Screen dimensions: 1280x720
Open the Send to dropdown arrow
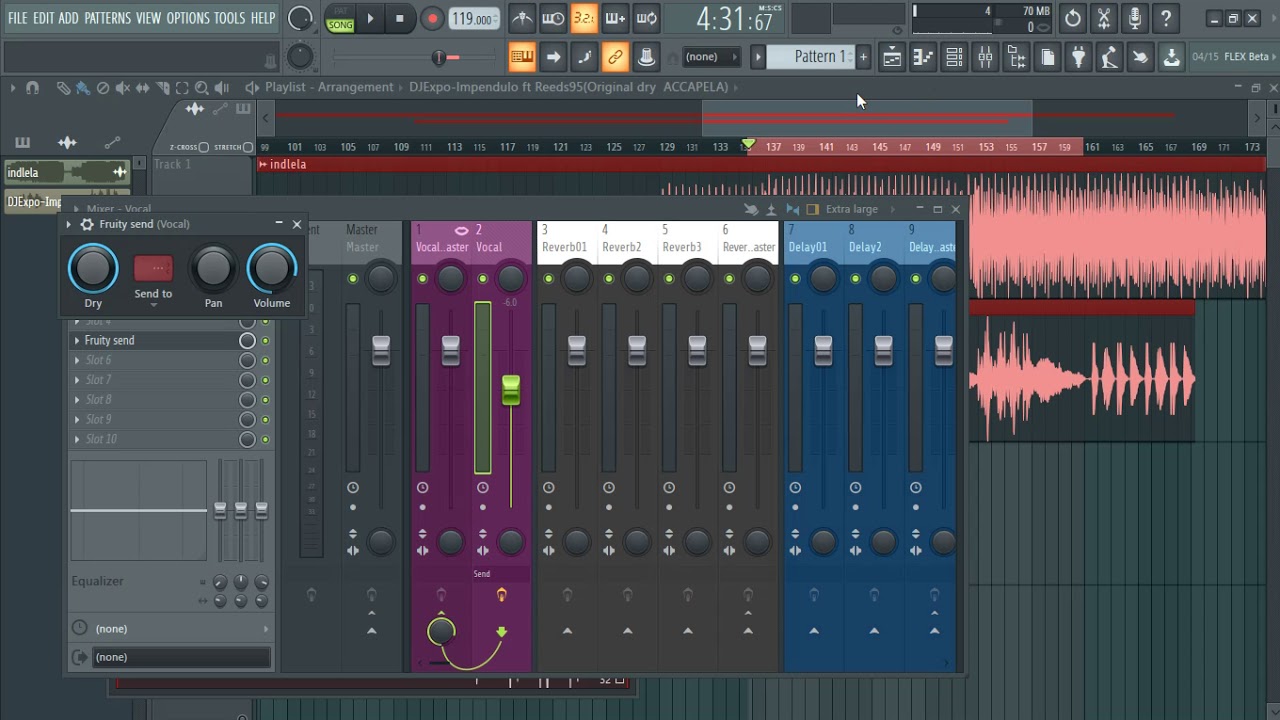click(153, 305)
